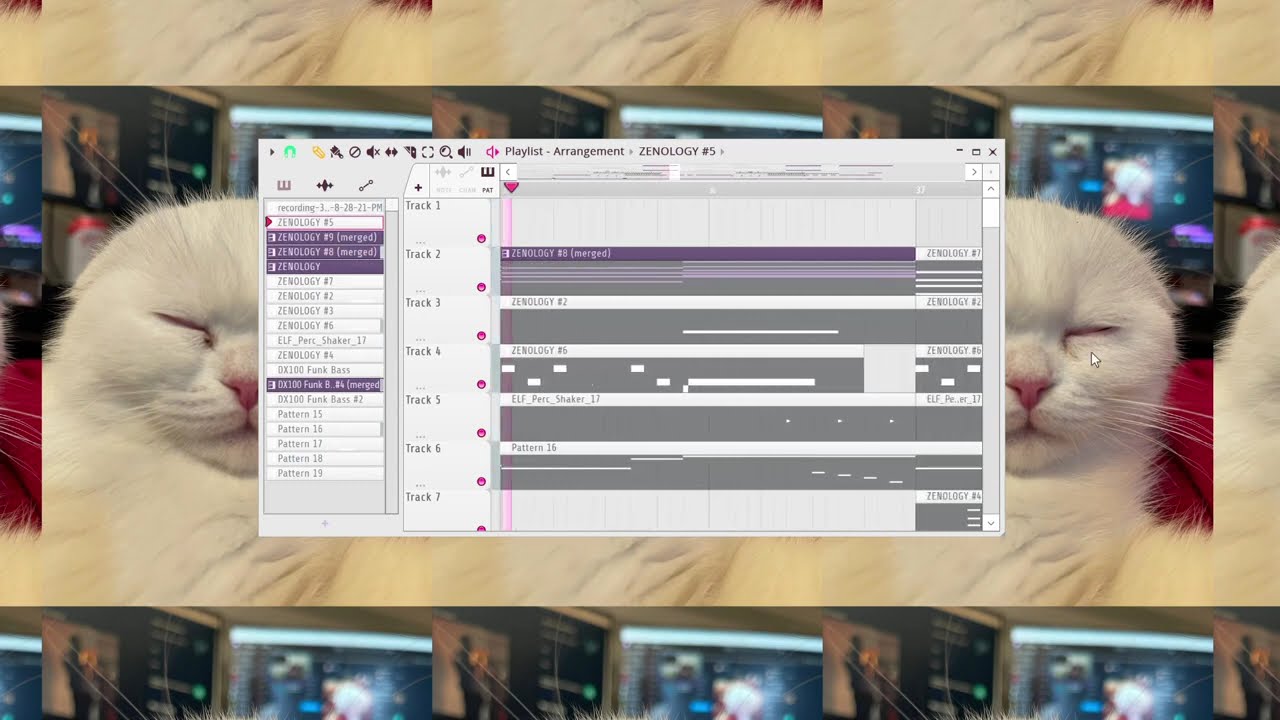Select ZENOLOGY #8 (merged) in picker list
The image size is (1280, 720).
pyautogui.click(x=324, y=252)
